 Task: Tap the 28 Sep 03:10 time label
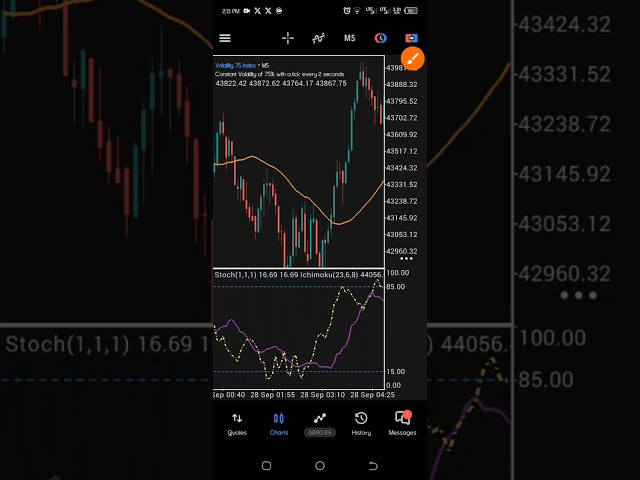tap(322, 395)
